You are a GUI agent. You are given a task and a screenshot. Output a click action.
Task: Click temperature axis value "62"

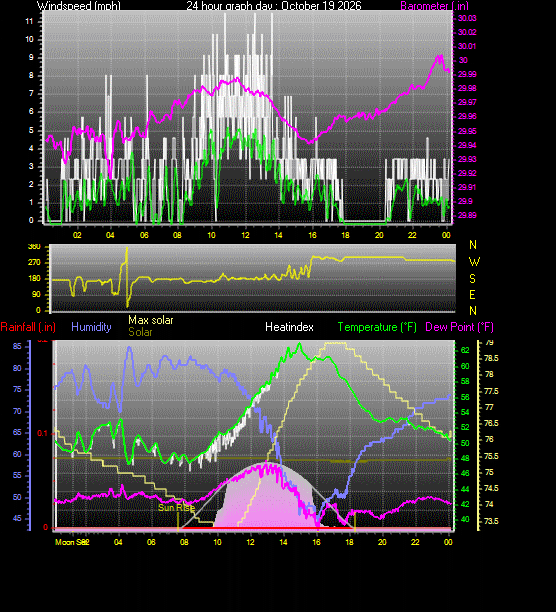465,350
